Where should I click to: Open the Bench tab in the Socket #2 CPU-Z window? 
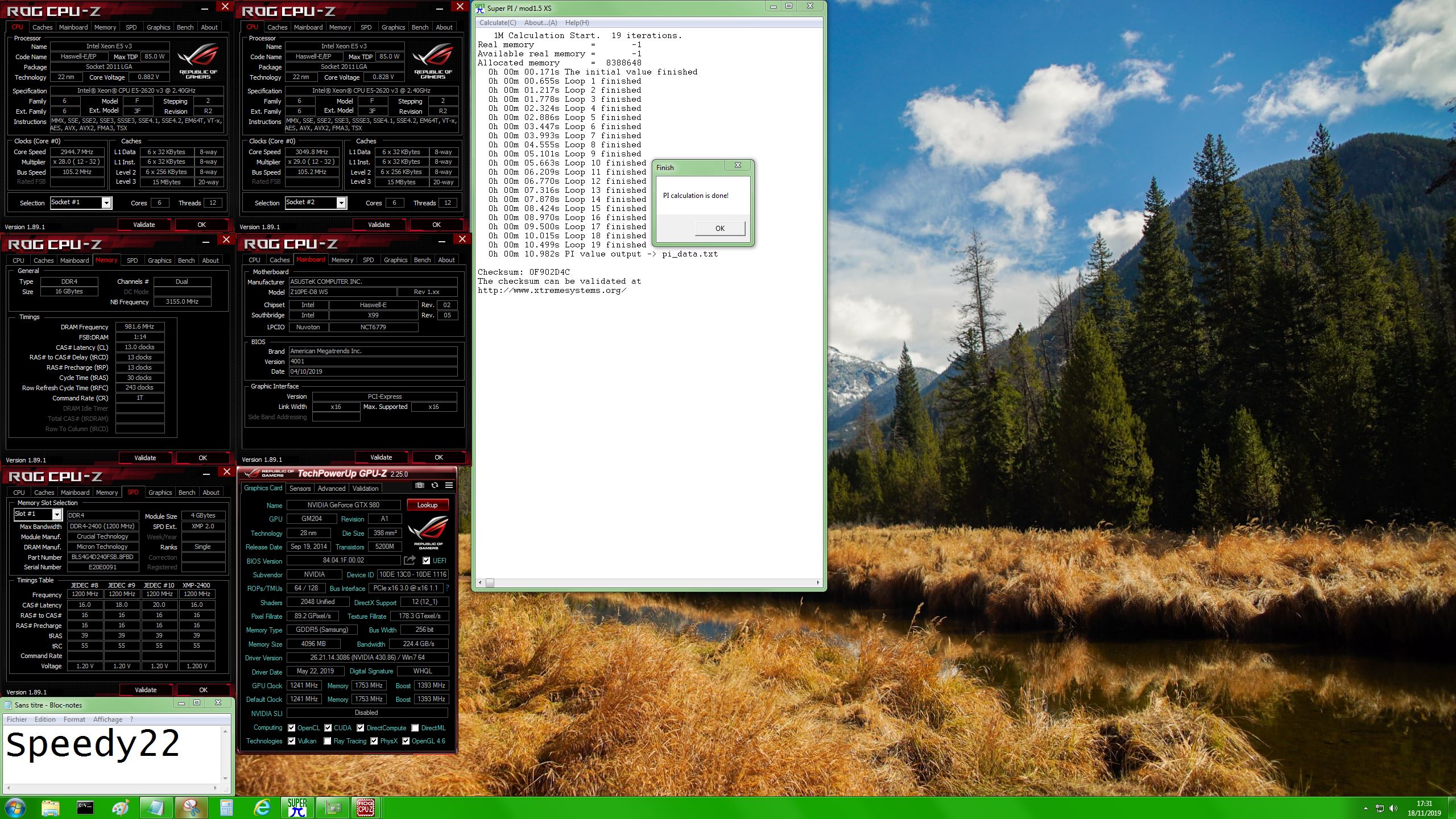[x=420, y=27]
